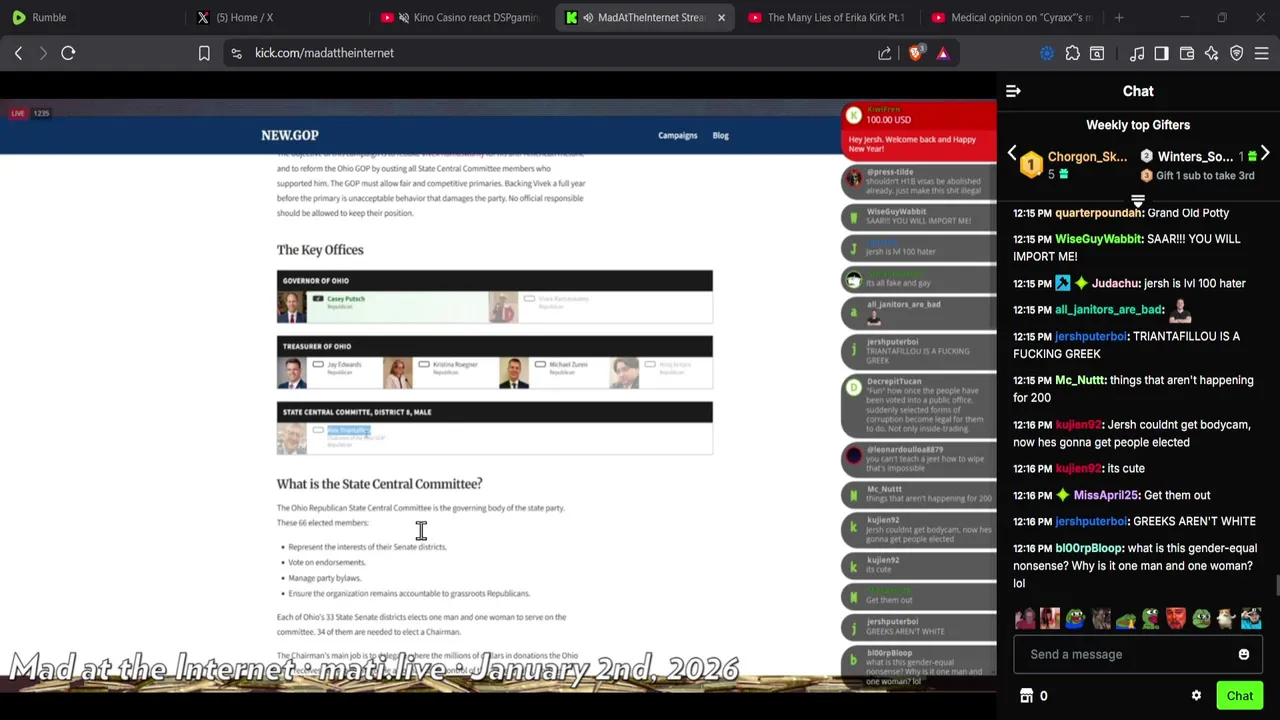Open the browser hamburger main menu

[x=1262, y=53]
